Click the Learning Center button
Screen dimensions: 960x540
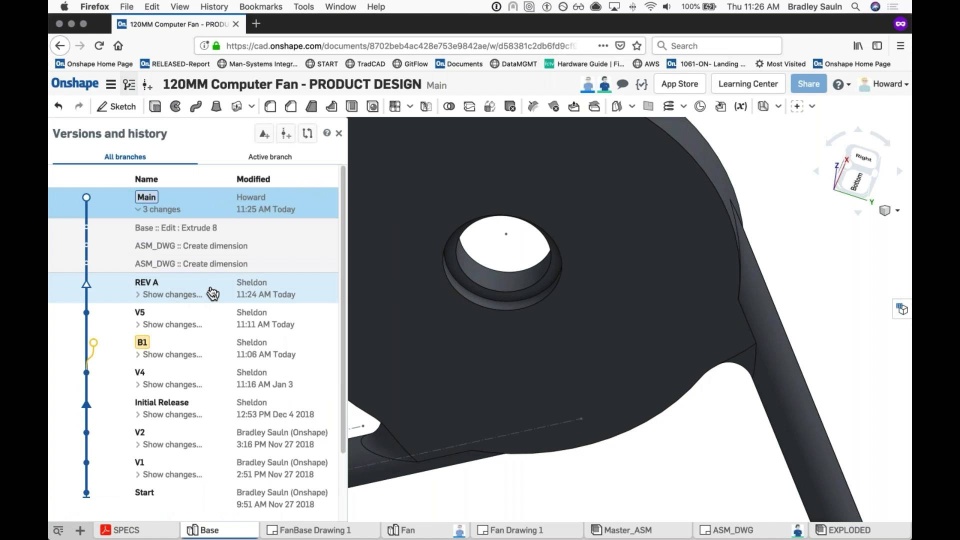pos(748,84)
